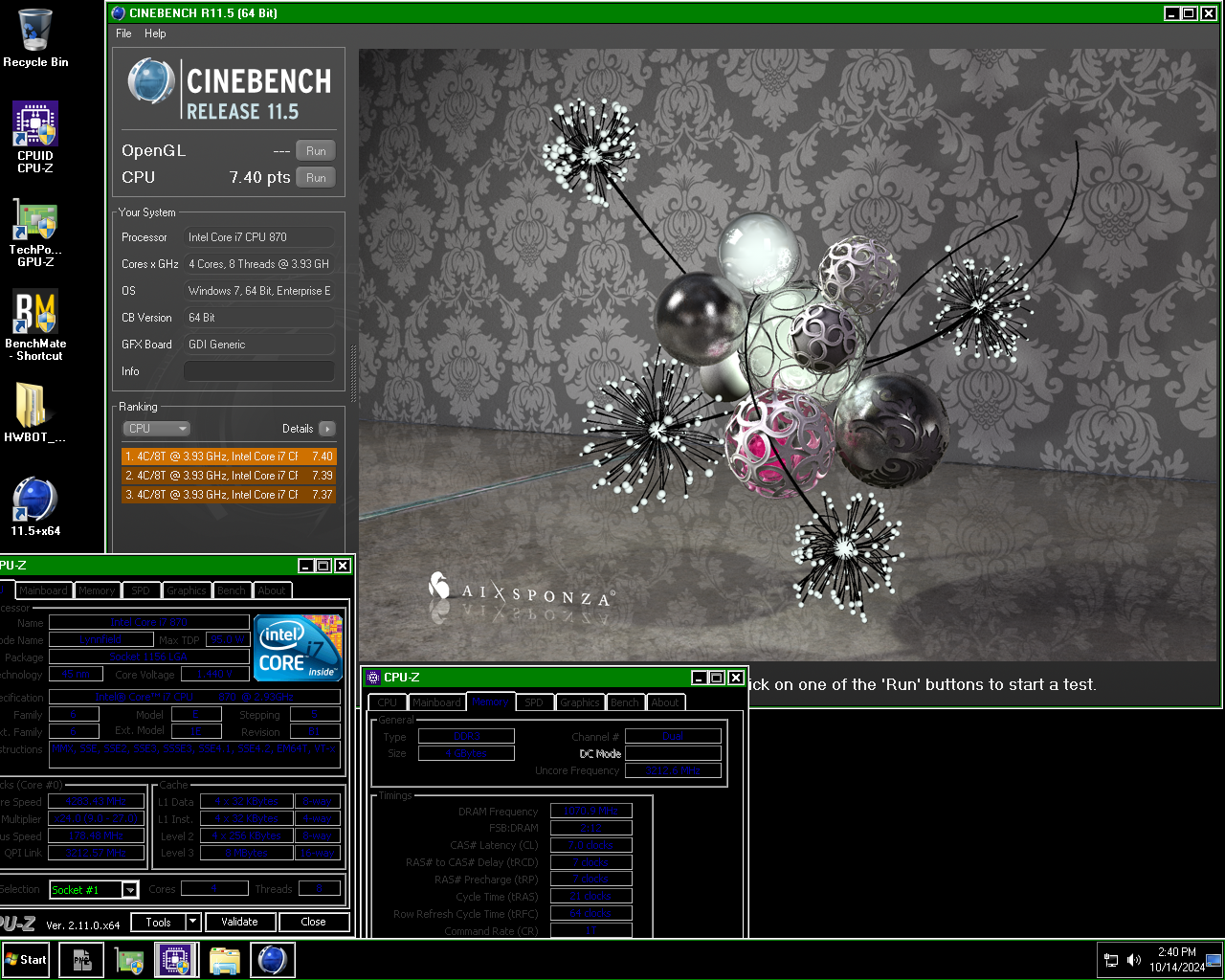Image resolution: width=1225 pixels, height=980 pixels.
Task: Open the network icon in system tray
Action: [1111, 960]
